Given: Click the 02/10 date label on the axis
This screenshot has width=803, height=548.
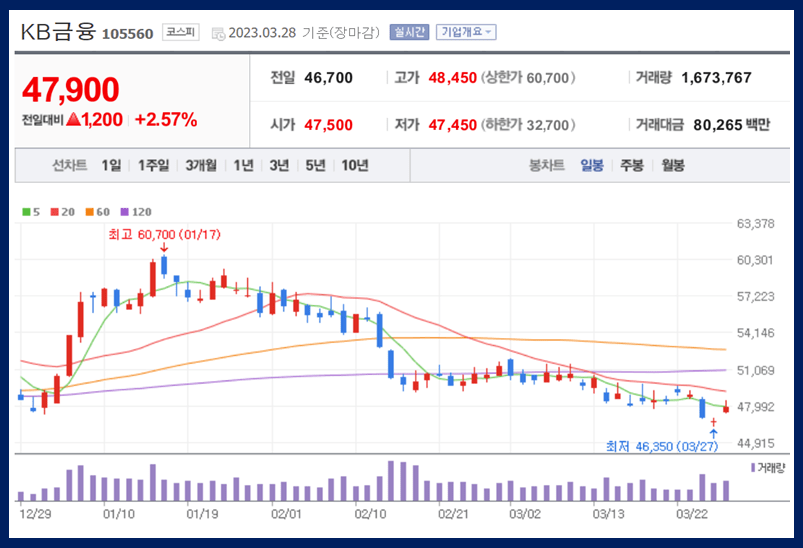Looking at the screenshot, I should pyautogui.click(x=370, y=514).
